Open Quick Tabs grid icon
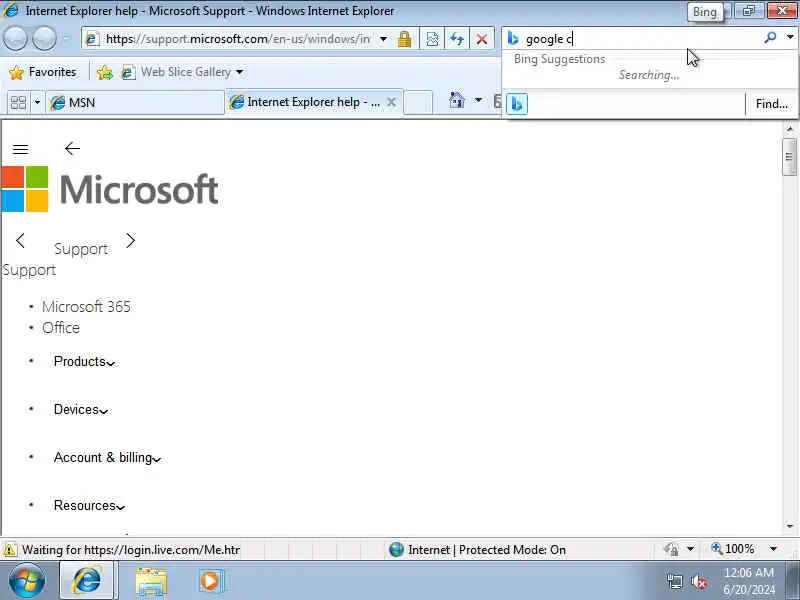800x600 pixels. pyautogui.click(x=18, y=103)
